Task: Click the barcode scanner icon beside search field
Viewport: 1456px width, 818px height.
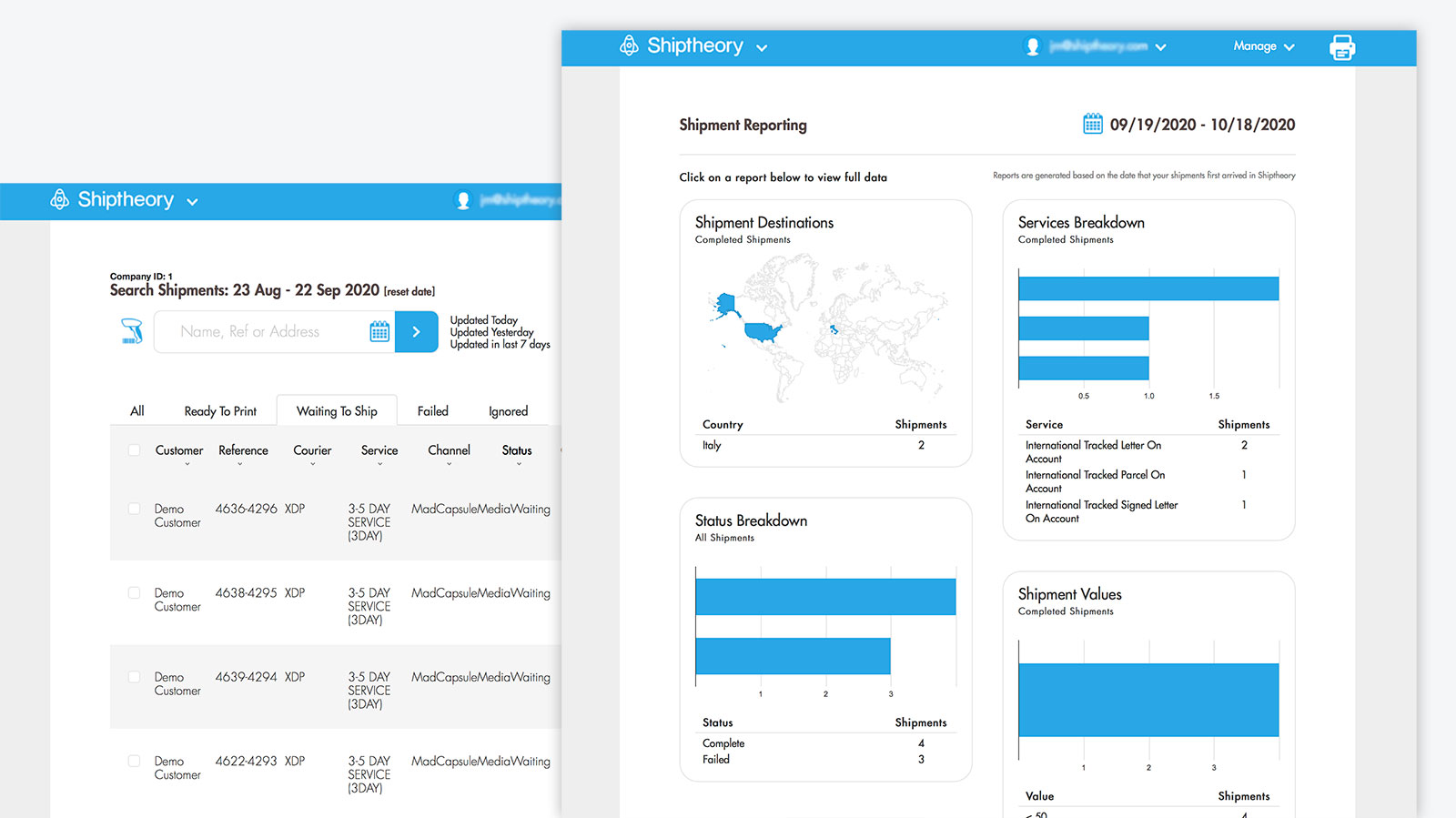Action: 132,331
